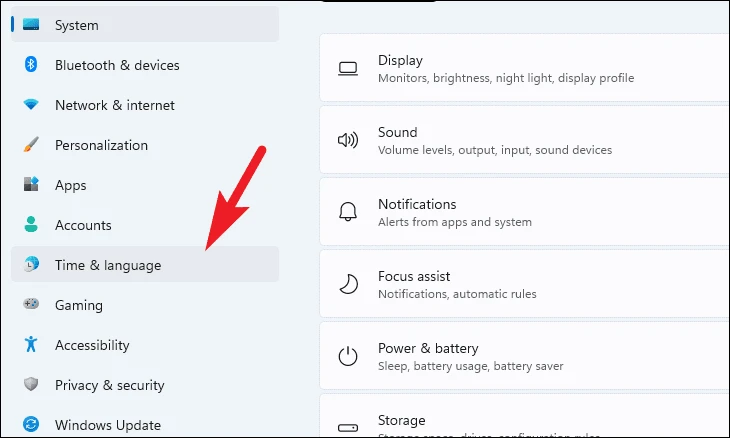This screenshot has height=438, width=730.
Task: Open Accounts settings page
Action: pyautogui.click(x=145, y=225)
